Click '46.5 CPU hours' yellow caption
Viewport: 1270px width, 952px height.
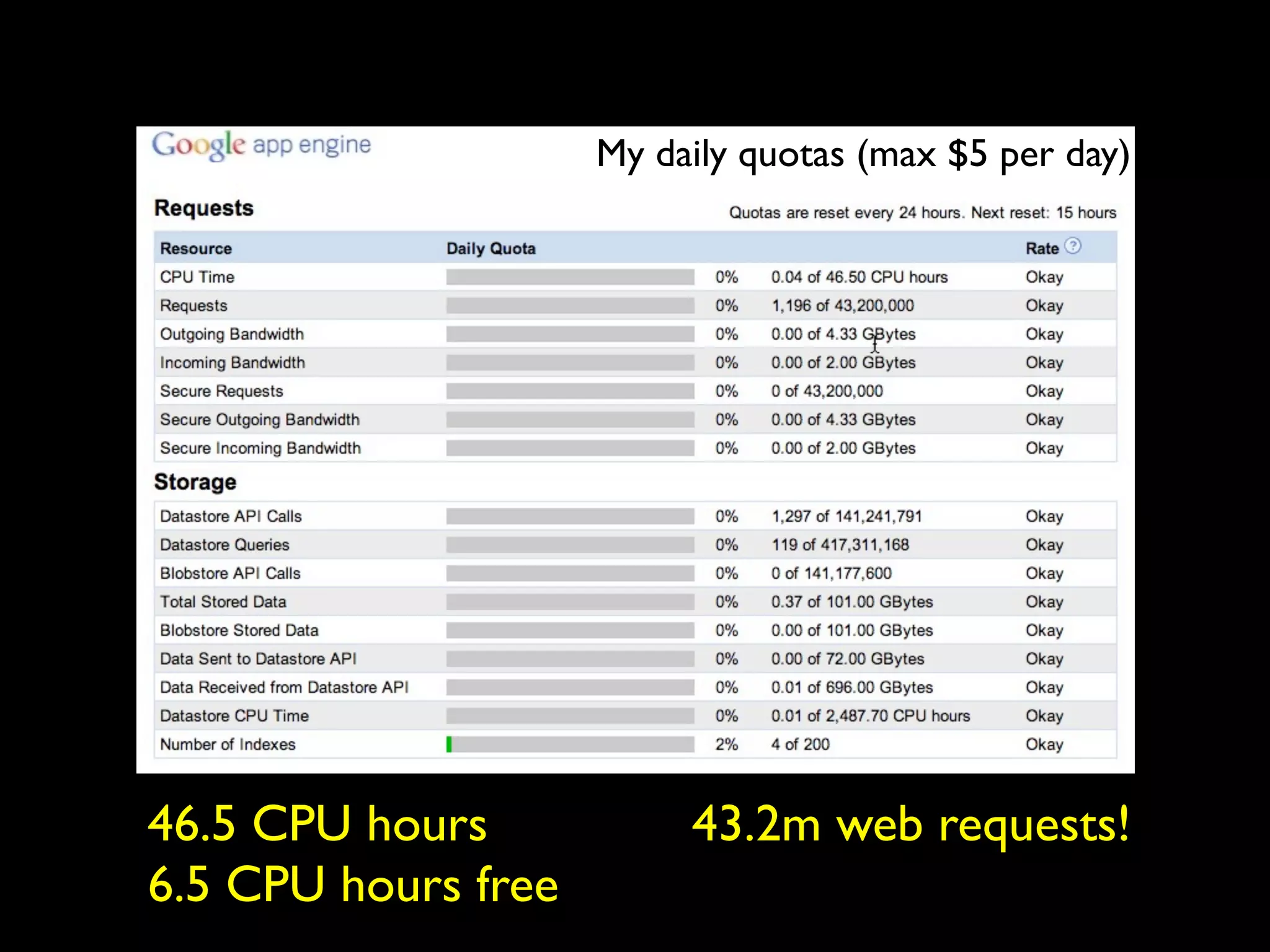(x=317, y=824)
